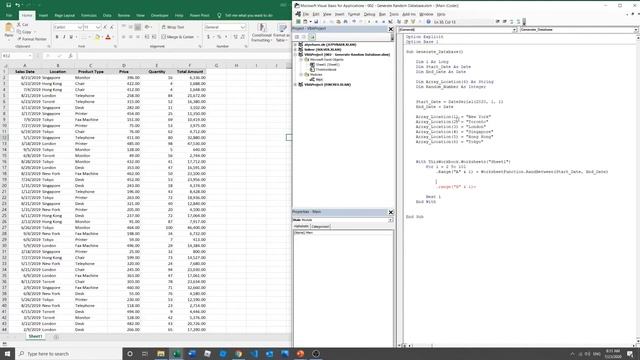
Task: Click the taskbar search box
Action: click(69, 353)
